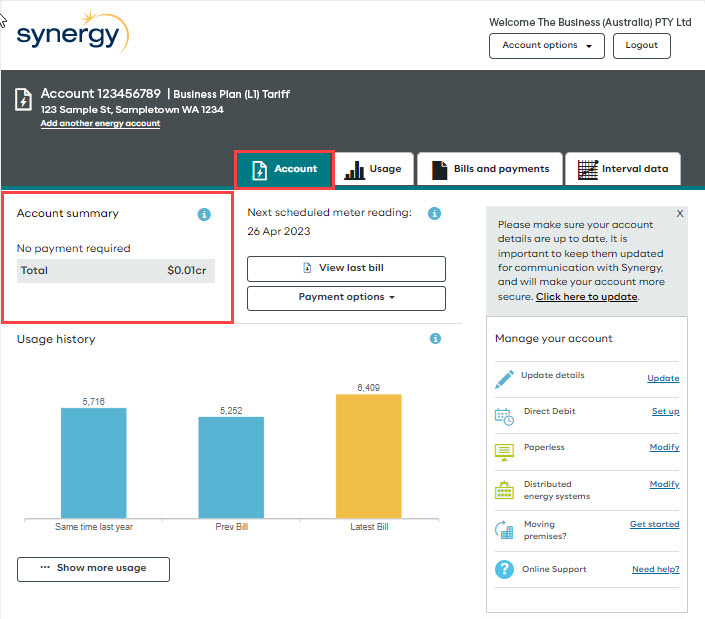Open the Payment options dropdown
This screenshot has width=705, height=619.
[346, 298]
